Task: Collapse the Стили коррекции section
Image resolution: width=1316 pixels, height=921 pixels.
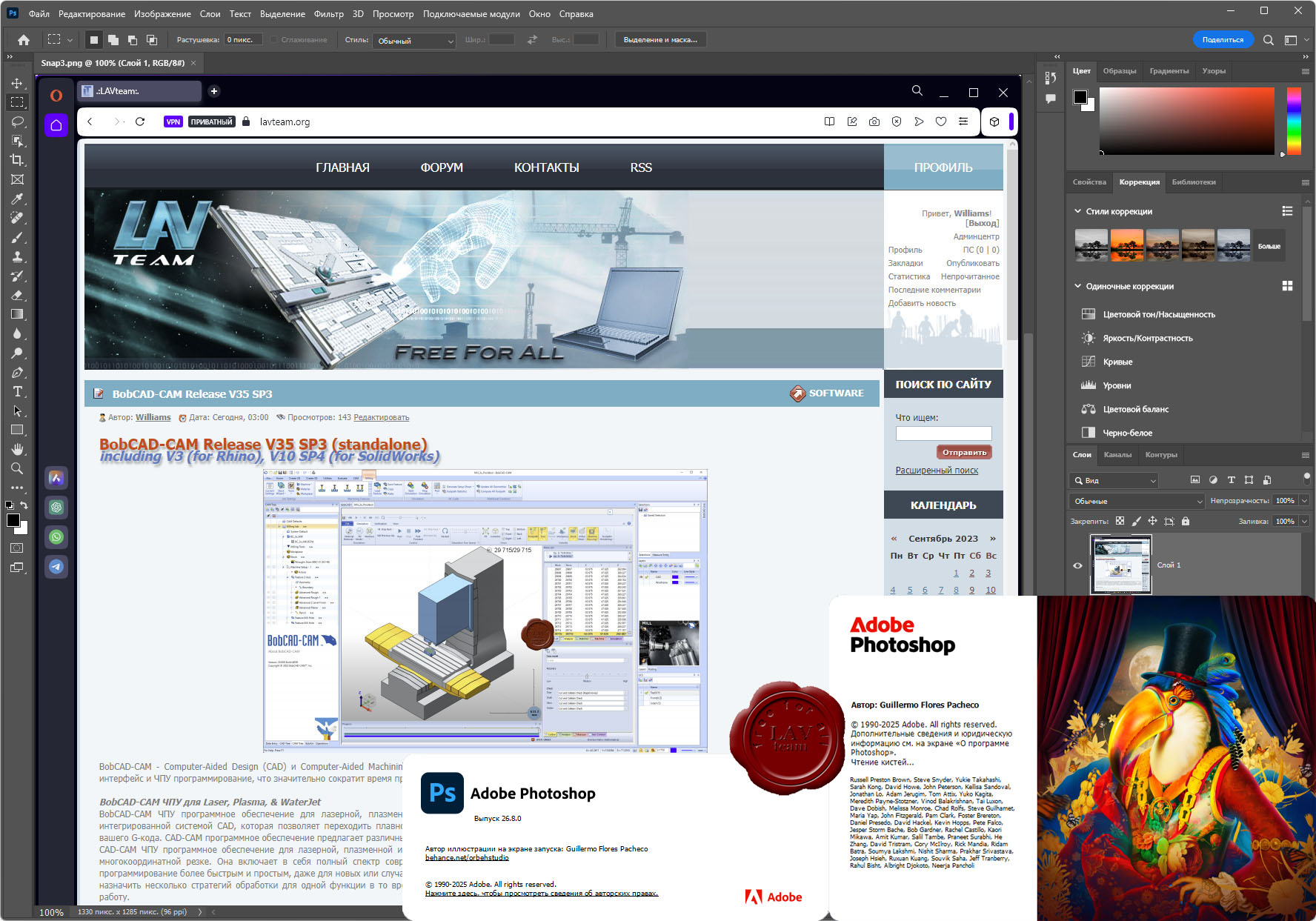Action: tap(1077, 211)
